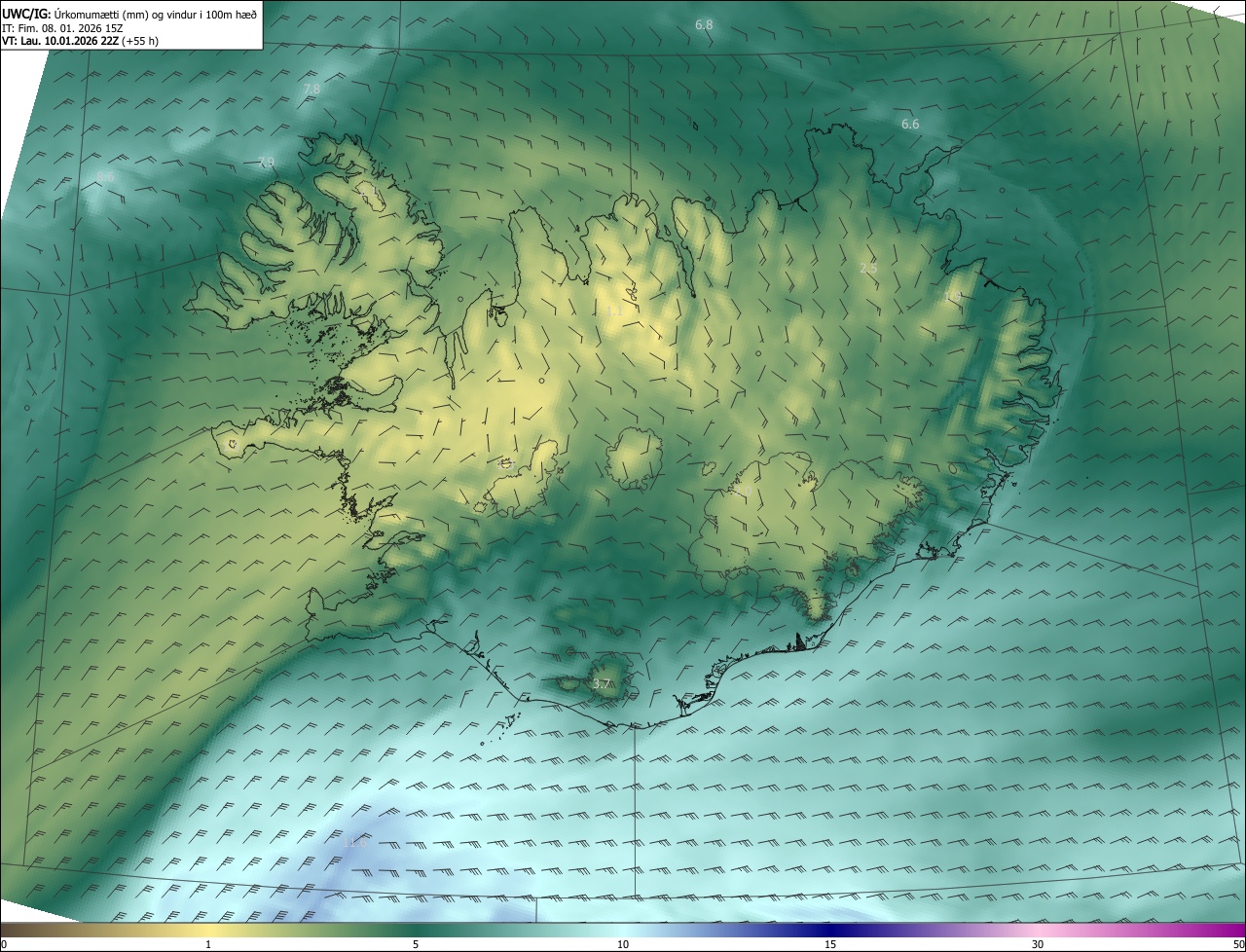Click the 5 tick on the color scale

(416, 944)
